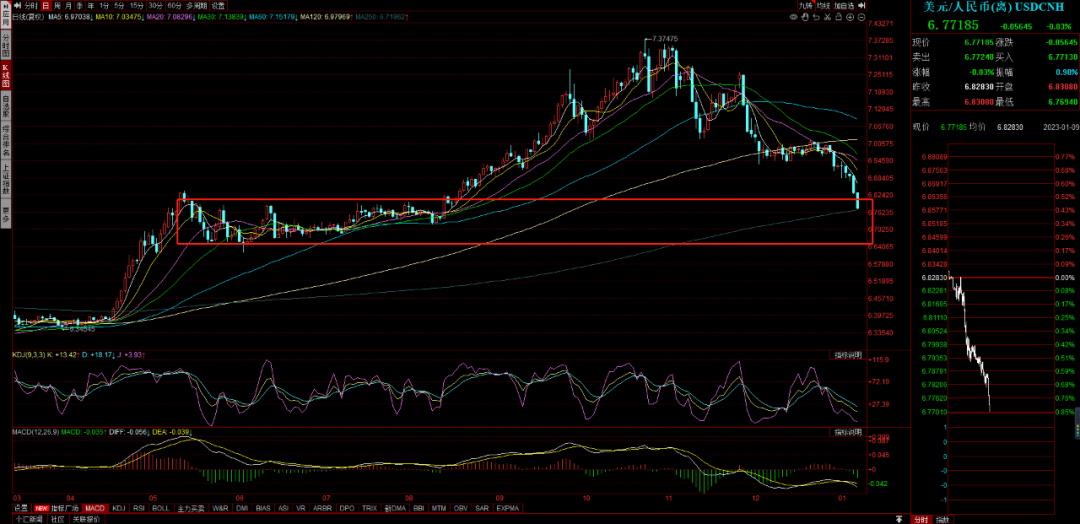
Task: Open 设置 in the bottom indicator bar
Action: 21,508
